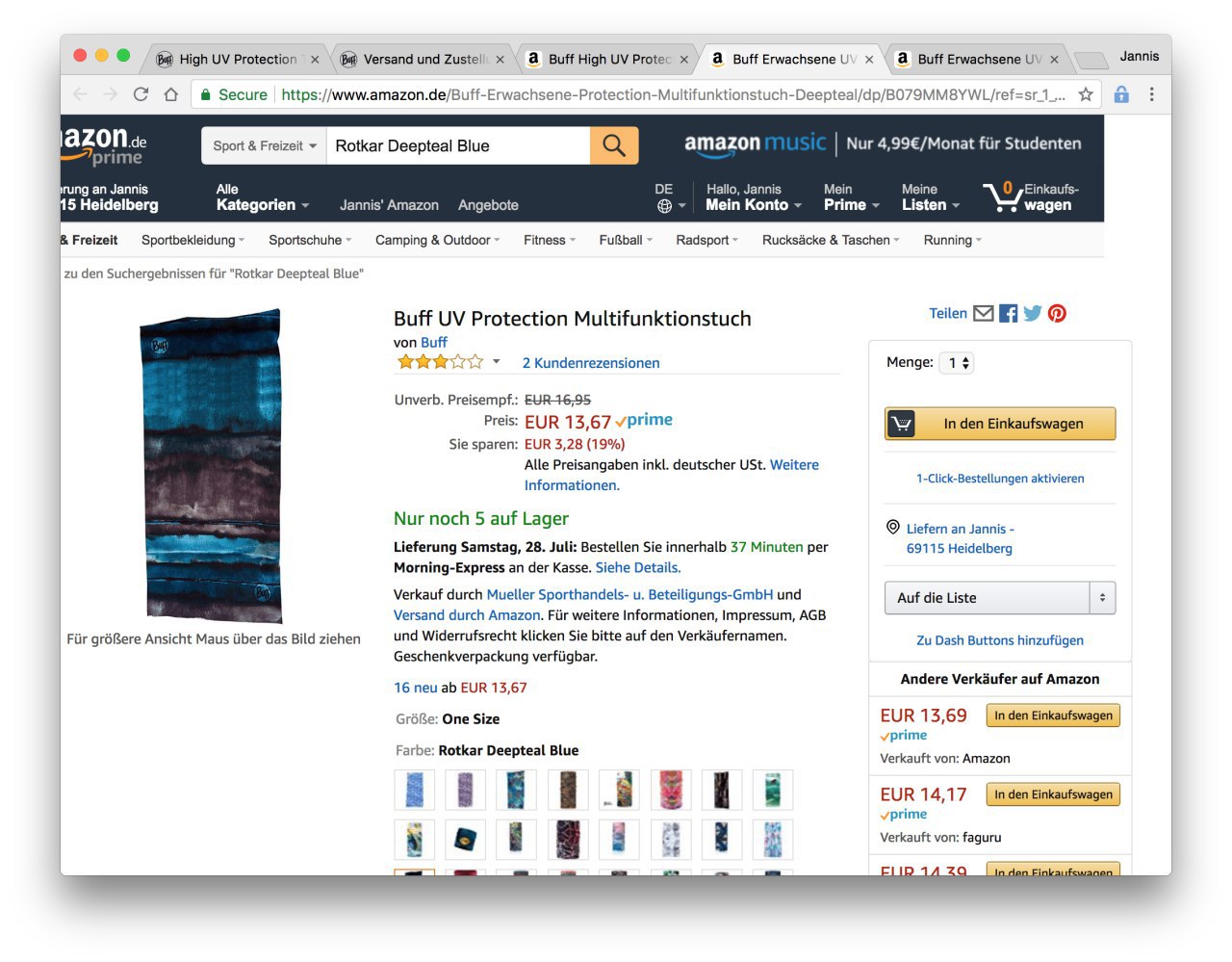Open the language globe selector

(x=665, y=206)
